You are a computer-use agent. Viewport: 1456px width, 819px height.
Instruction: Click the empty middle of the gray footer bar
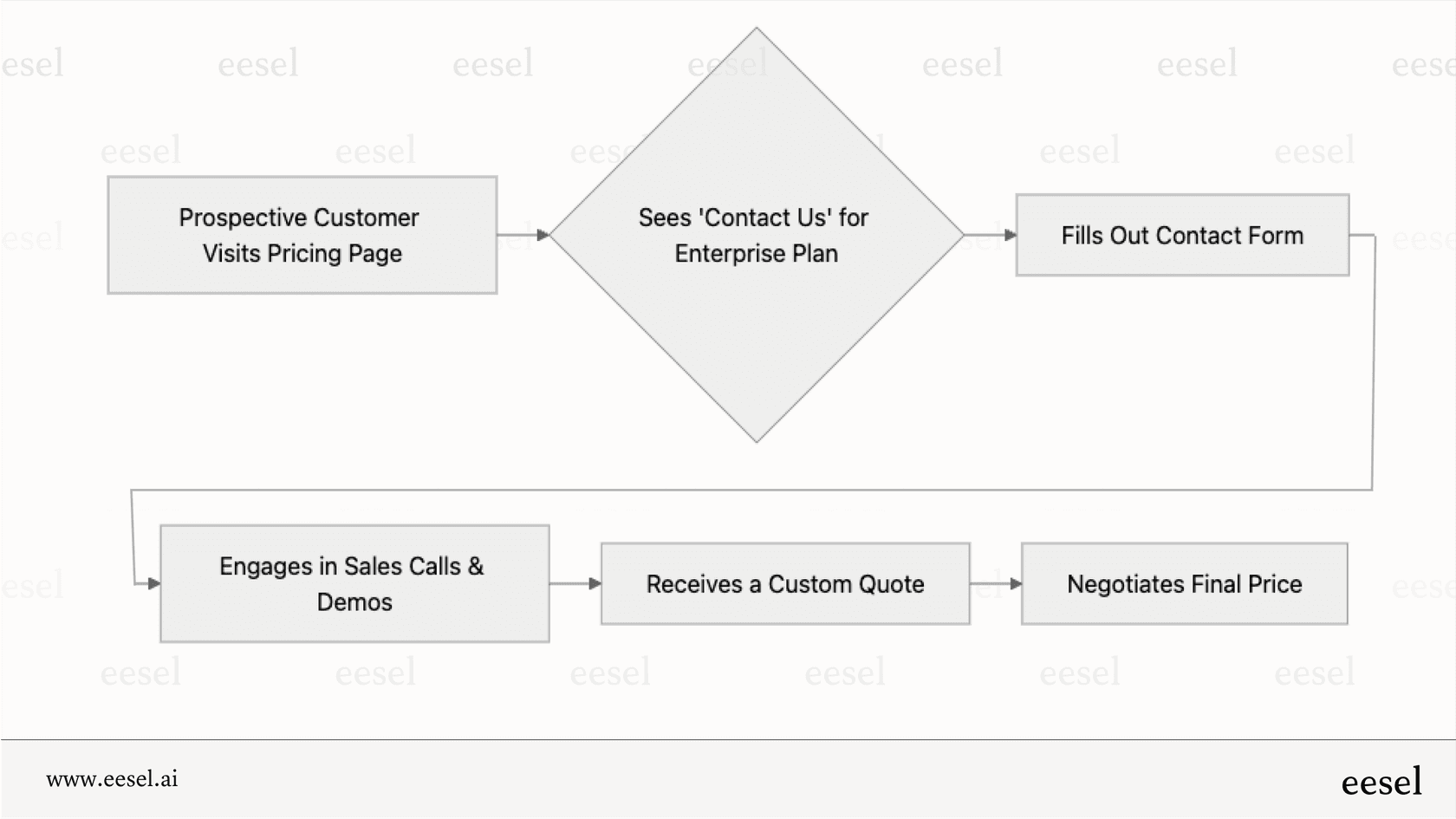[x=728, y=779]
